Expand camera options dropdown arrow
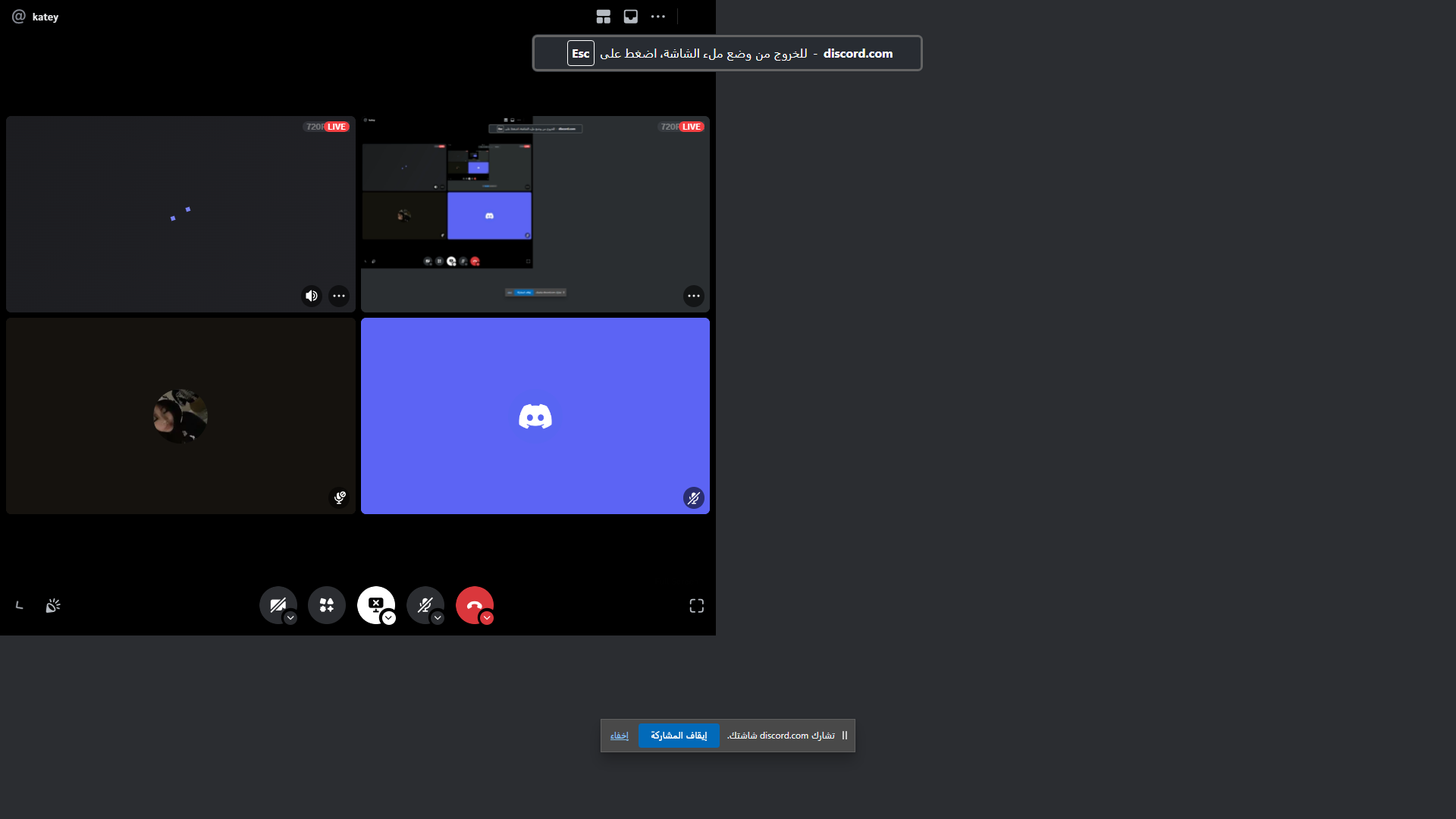 click(x=290, y=618)
